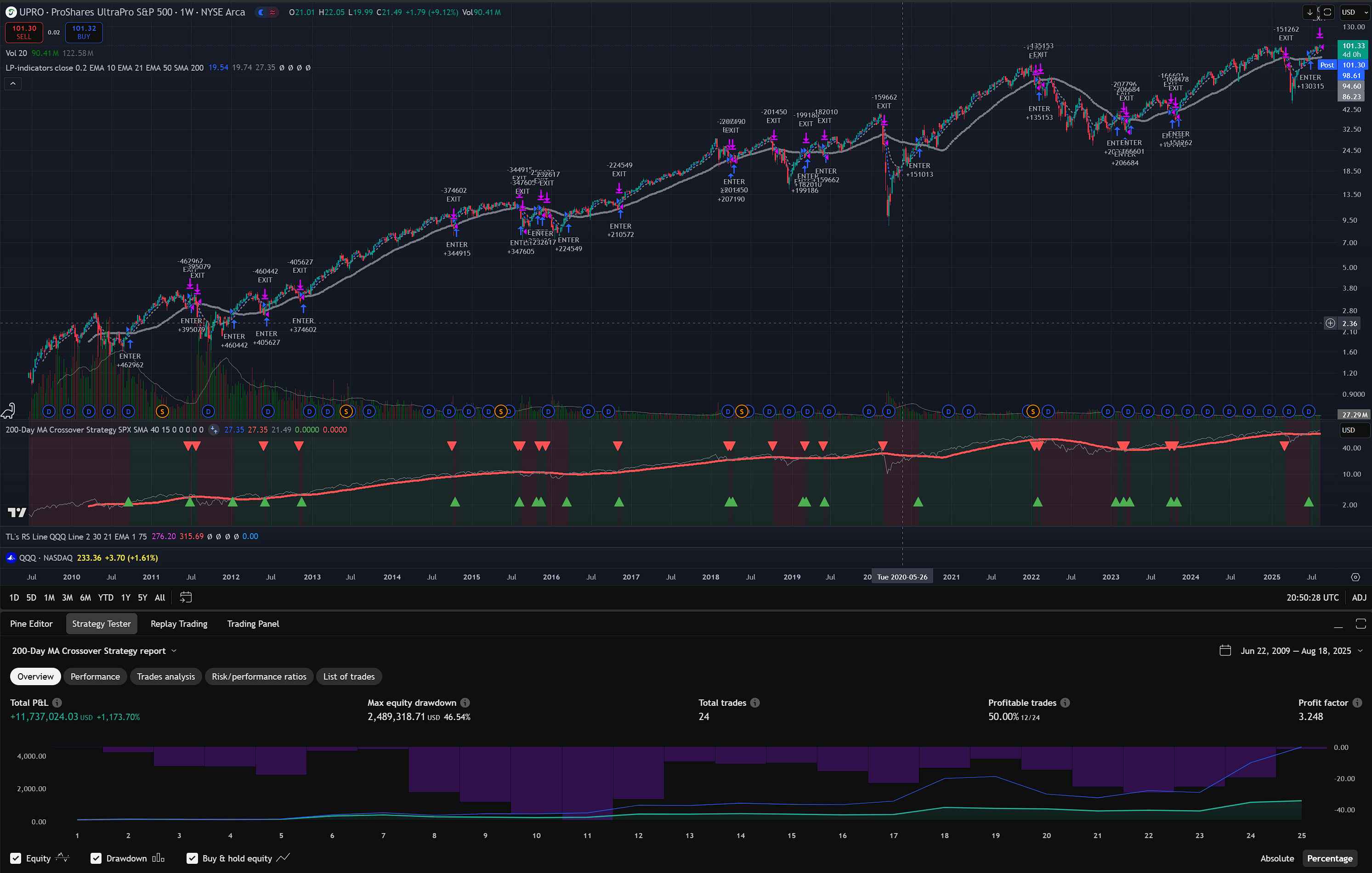Select the All time range

tap(160, 597)
